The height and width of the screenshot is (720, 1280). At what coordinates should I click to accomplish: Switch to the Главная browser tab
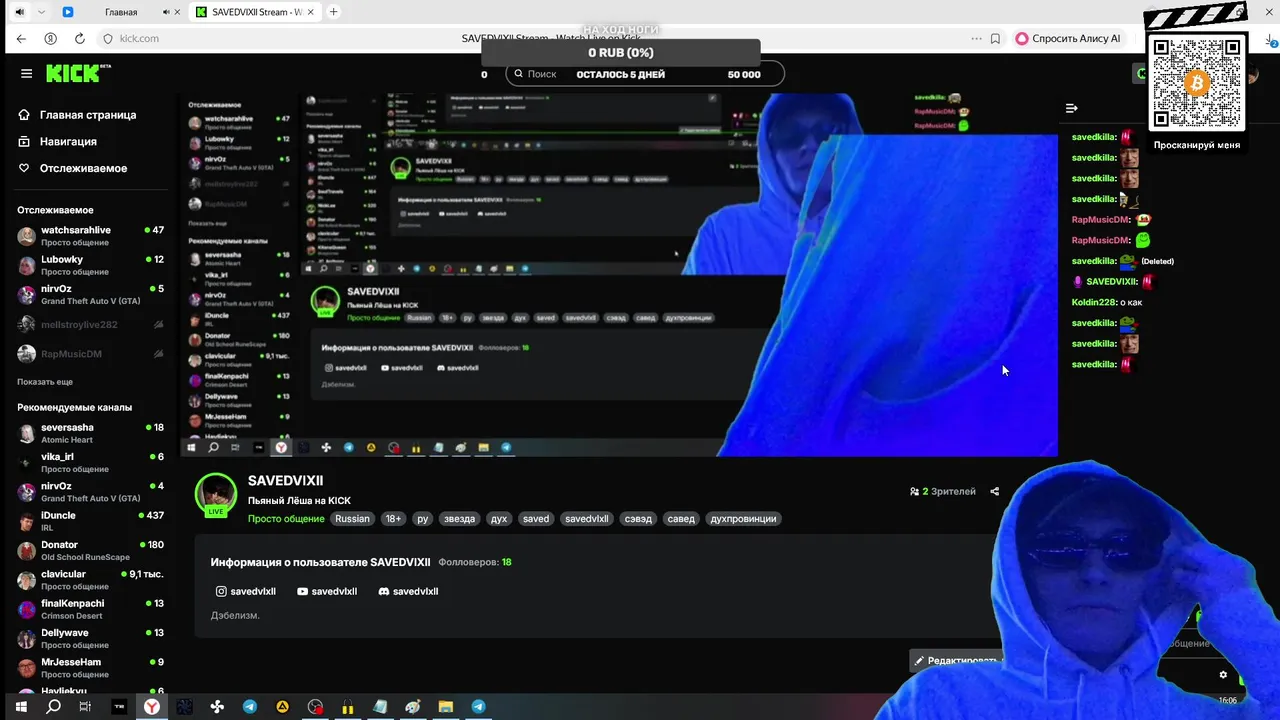[x=121, y=12]
